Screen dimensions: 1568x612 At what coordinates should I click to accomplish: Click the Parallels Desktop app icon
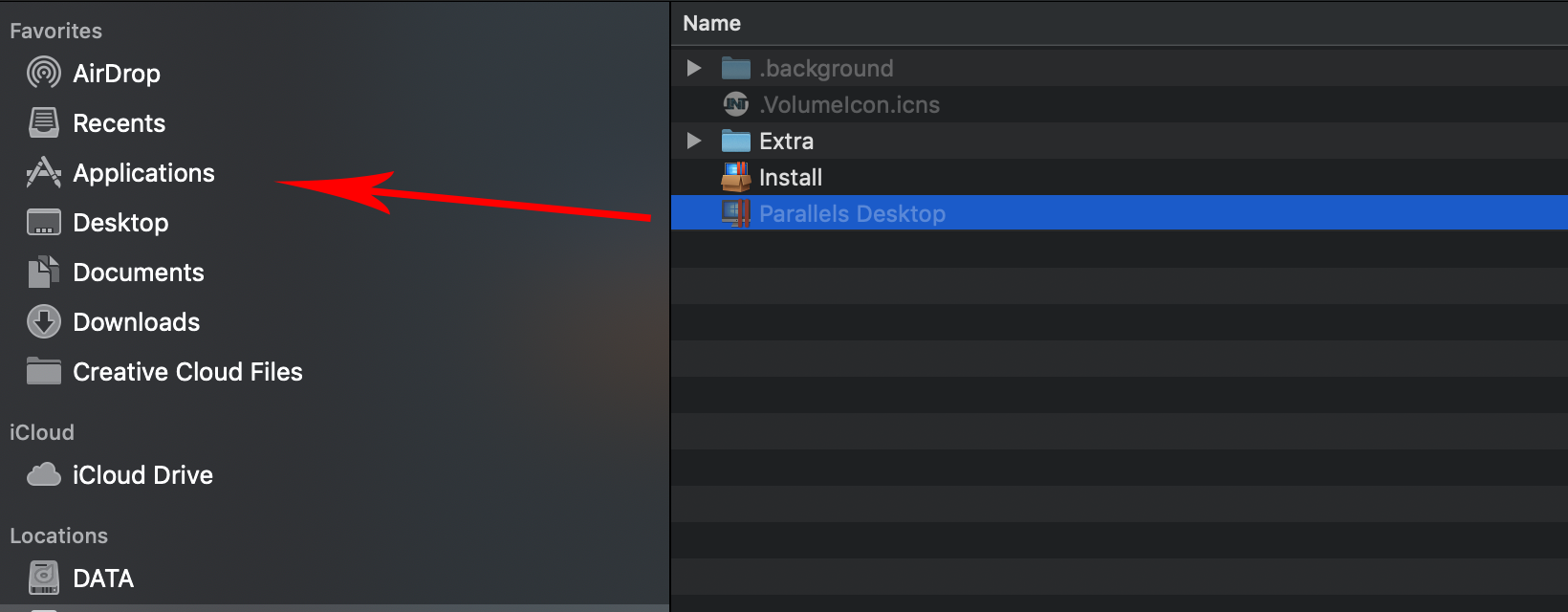click(736, 213)
